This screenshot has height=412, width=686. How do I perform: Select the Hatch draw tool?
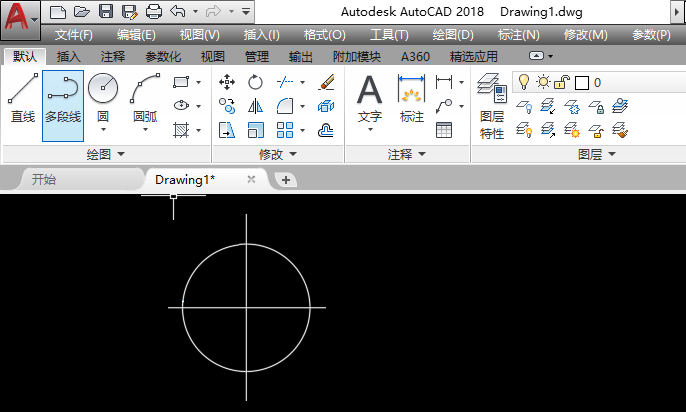click(x=181, y=130)
